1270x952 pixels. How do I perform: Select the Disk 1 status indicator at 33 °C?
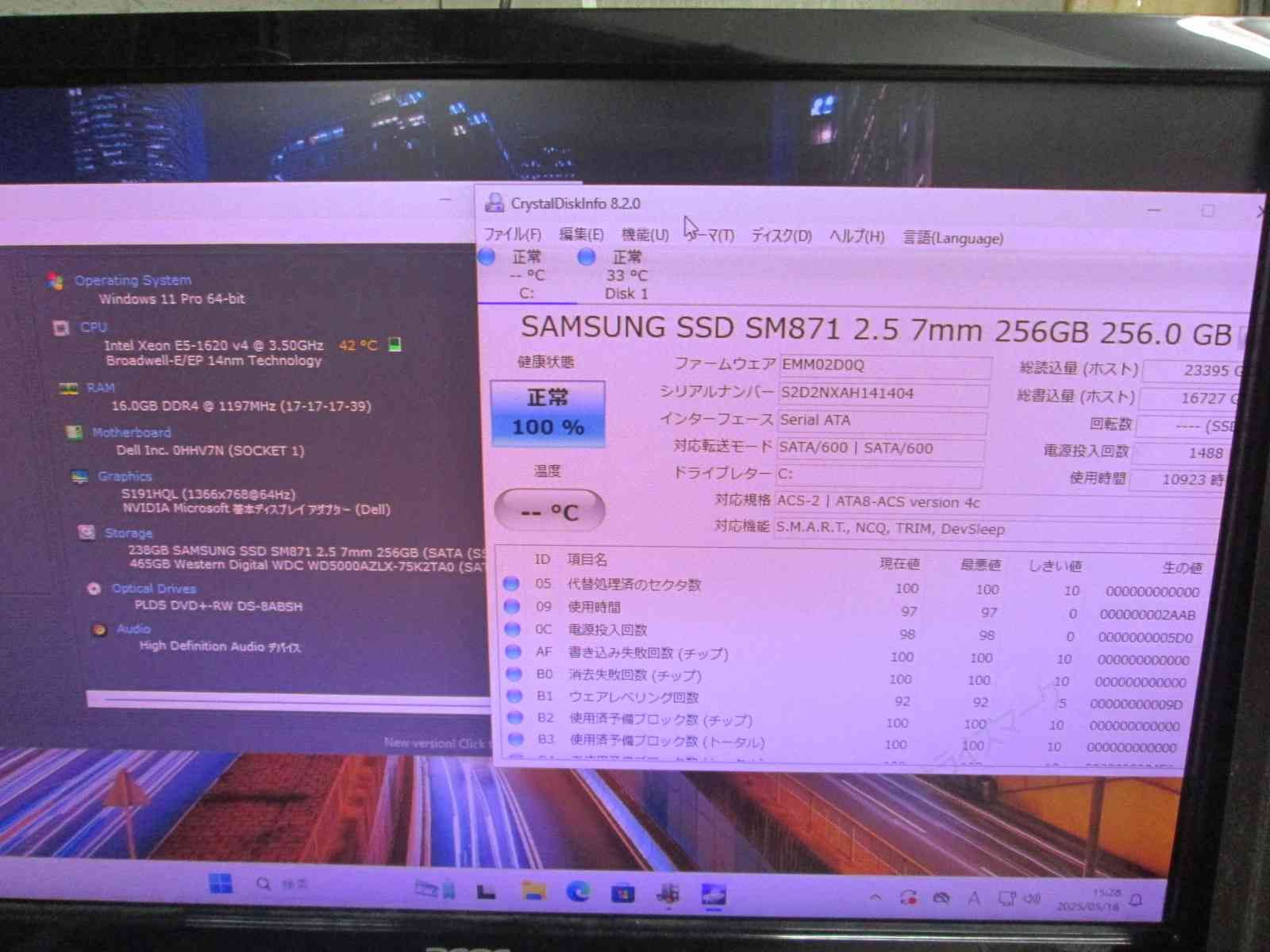[625, 275]
